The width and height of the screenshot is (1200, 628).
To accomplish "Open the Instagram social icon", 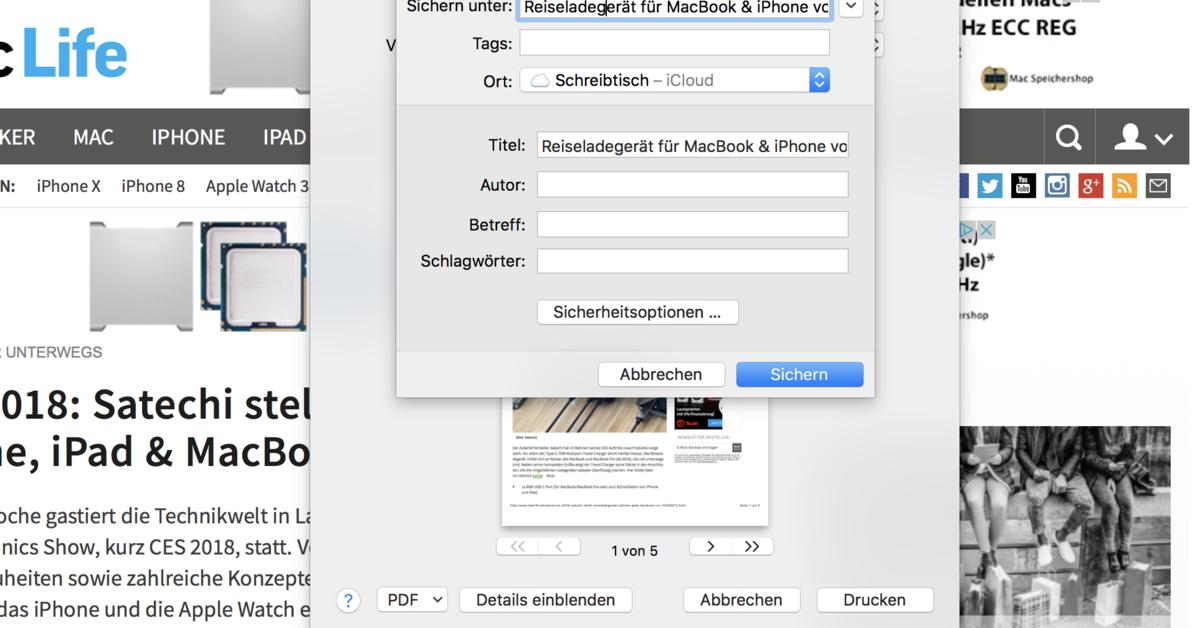I will click(x=1057, y=185).
